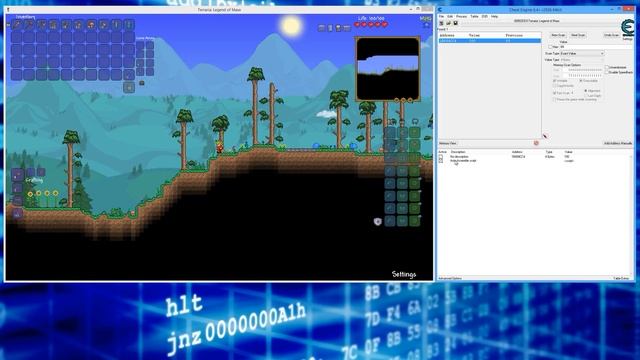The image size is (640, 360).
Task: Toggle the CopyOnWrite checkbox
Action: 555,86
